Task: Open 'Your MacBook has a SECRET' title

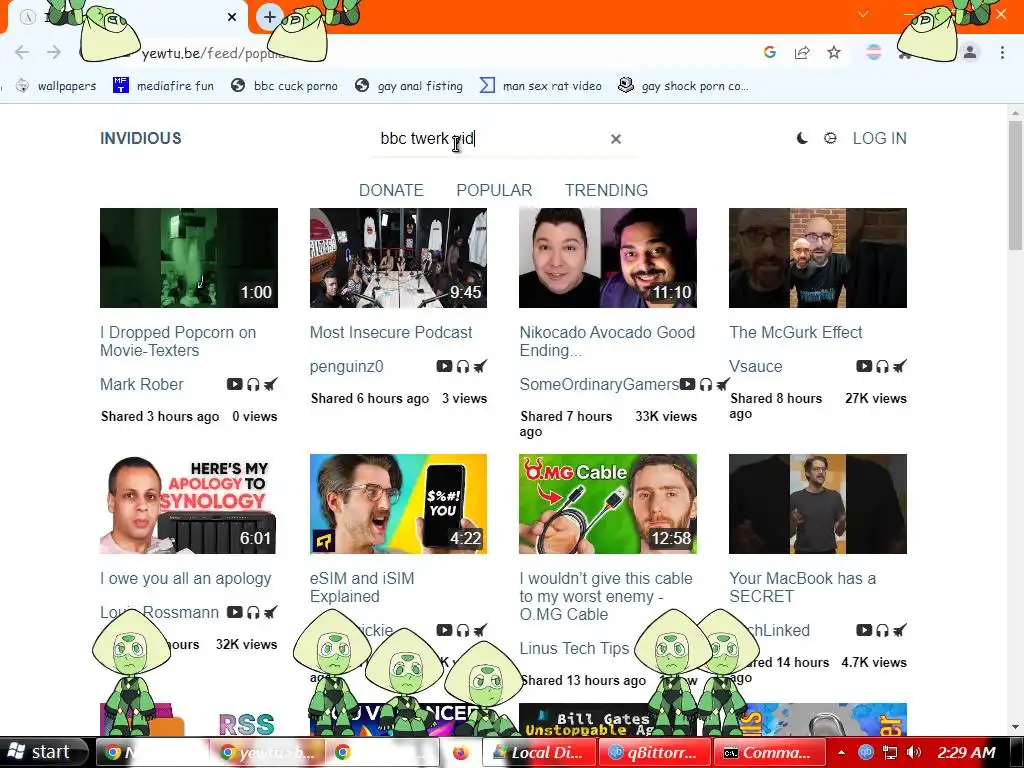Action: coord(802,587)
